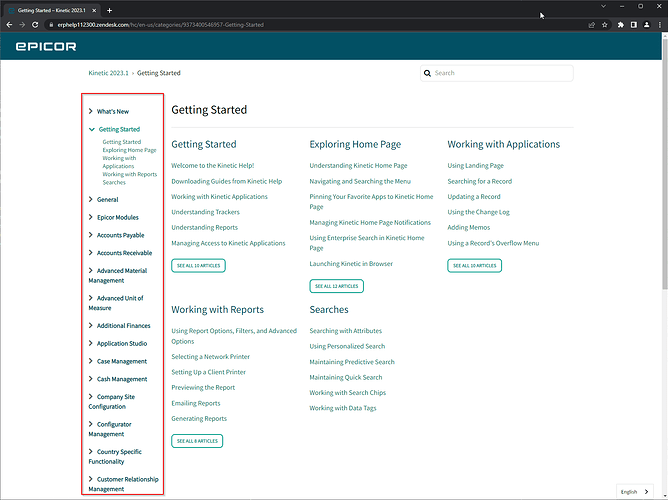Open Selecting a Network Printer article
The width and height of the screenshot is (668, 500).
click(x=210, y=357)
